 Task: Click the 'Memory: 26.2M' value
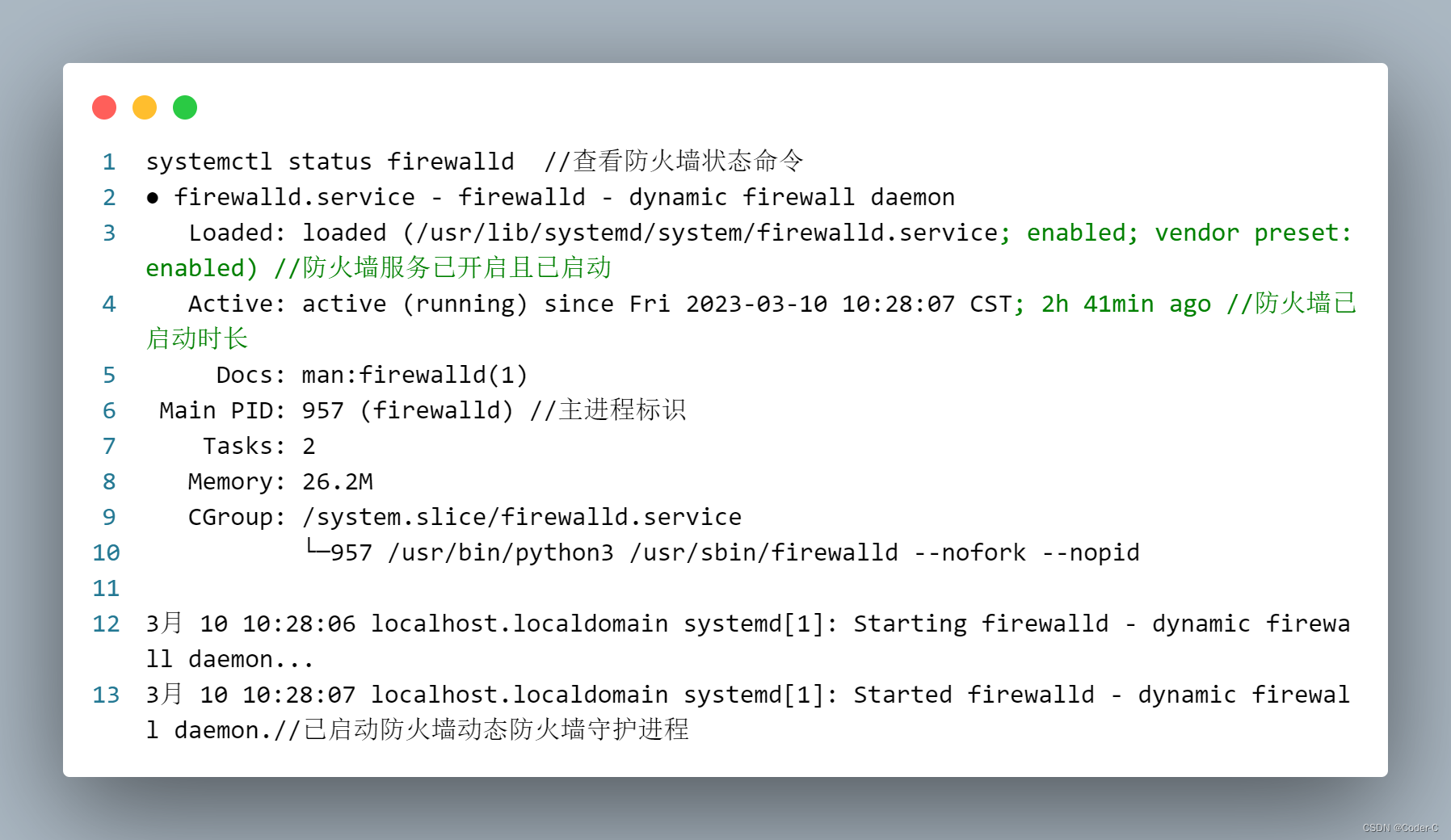pos(280,482)
